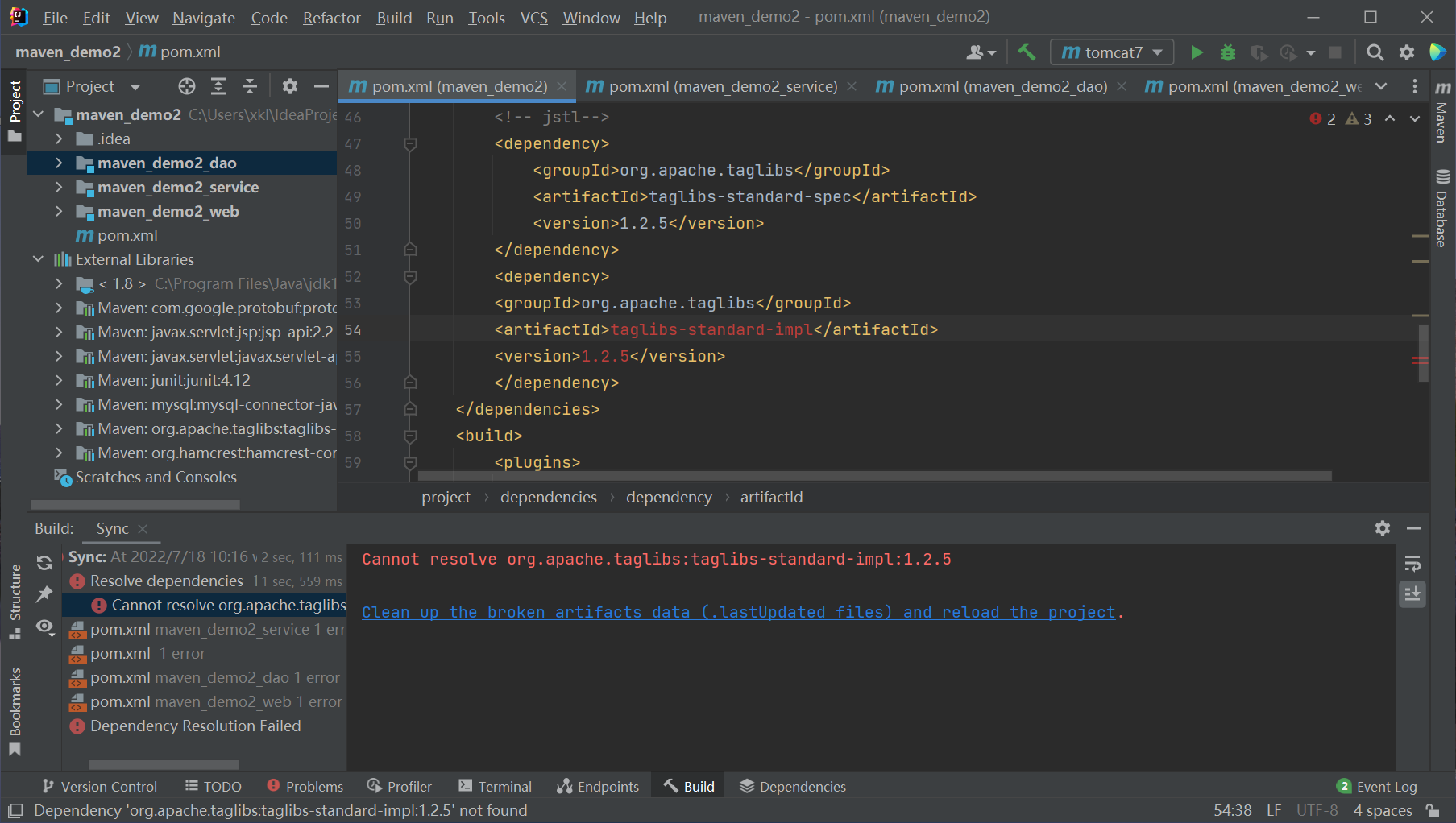
Task: Toggle read-only lock in status bar
Action: pos(1433,810)
